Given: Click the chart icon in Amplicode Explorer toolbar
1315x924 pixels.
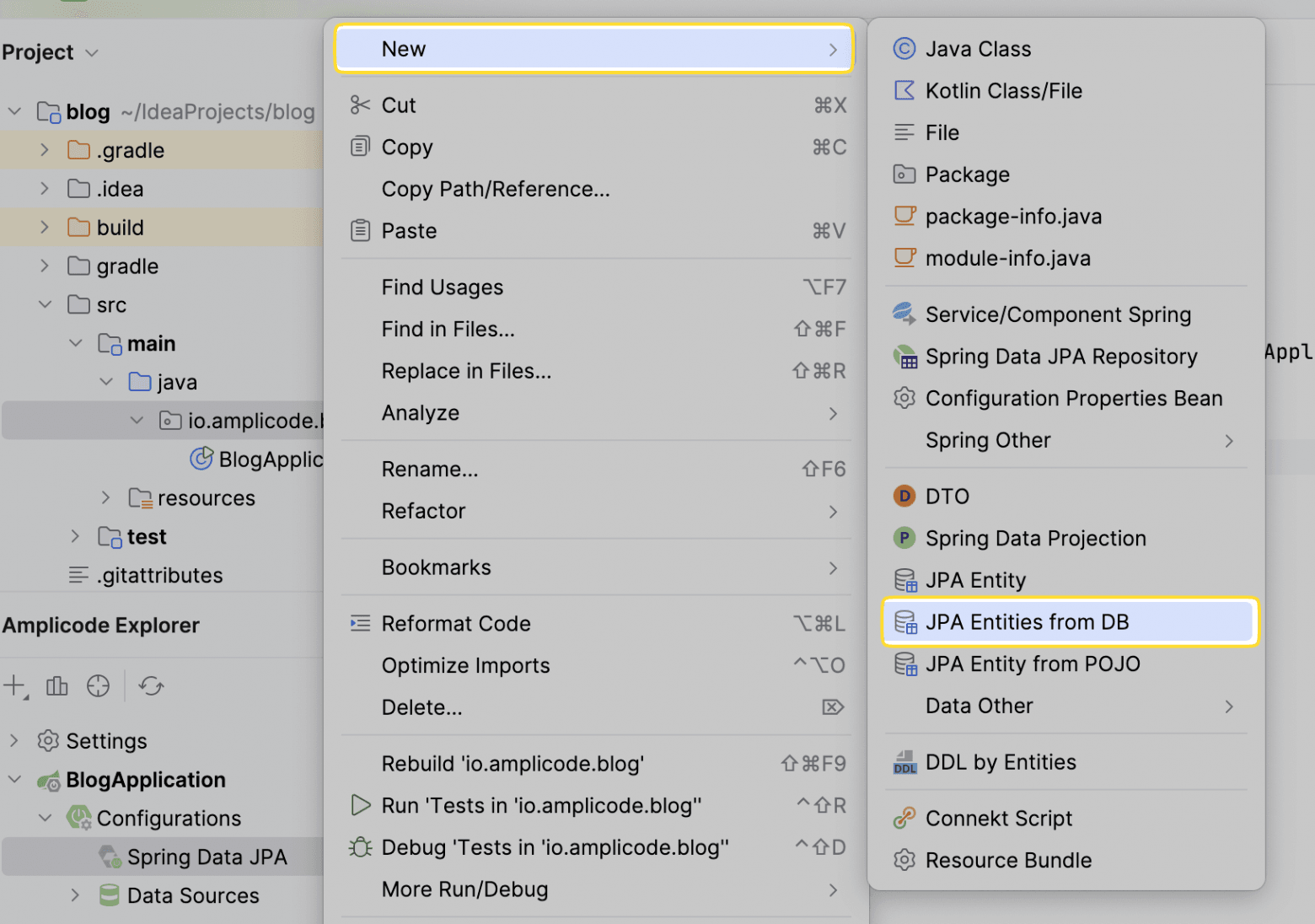Looking at the screenshot, I should click(x=57, y=686).
